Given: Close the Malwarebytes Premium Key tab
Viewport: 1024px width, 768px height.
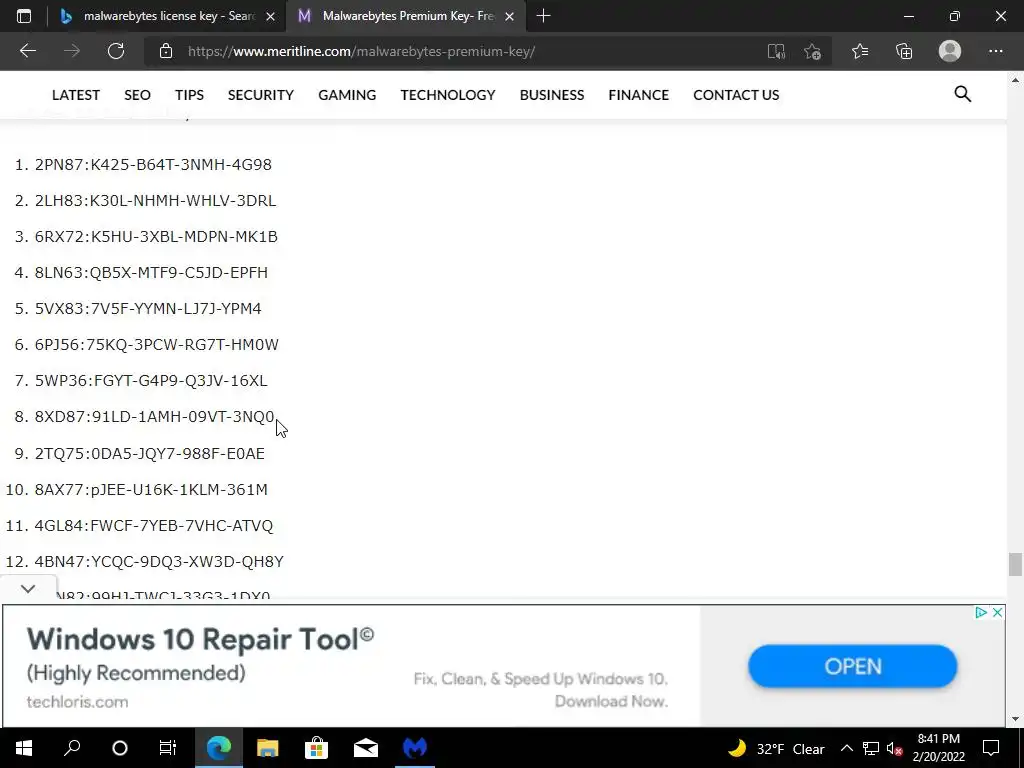Looking at the screenshot, I should tap(509, 16).
